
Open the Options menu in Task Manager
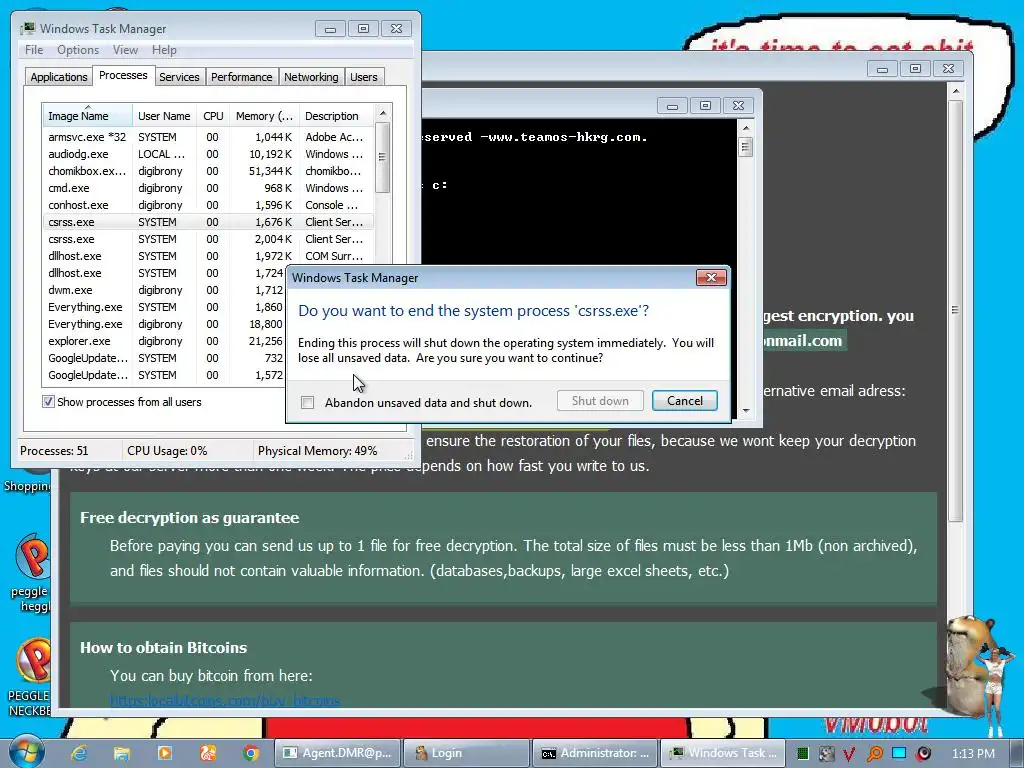78,50
